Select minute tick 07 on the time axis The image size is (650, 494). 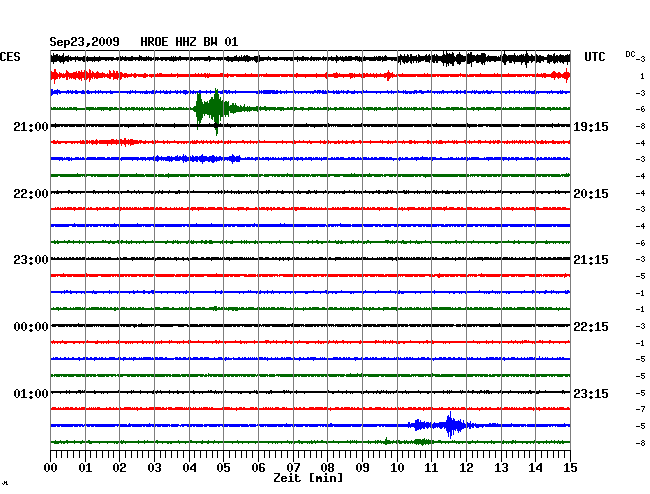pyautogui.click(x=293, y=467)
